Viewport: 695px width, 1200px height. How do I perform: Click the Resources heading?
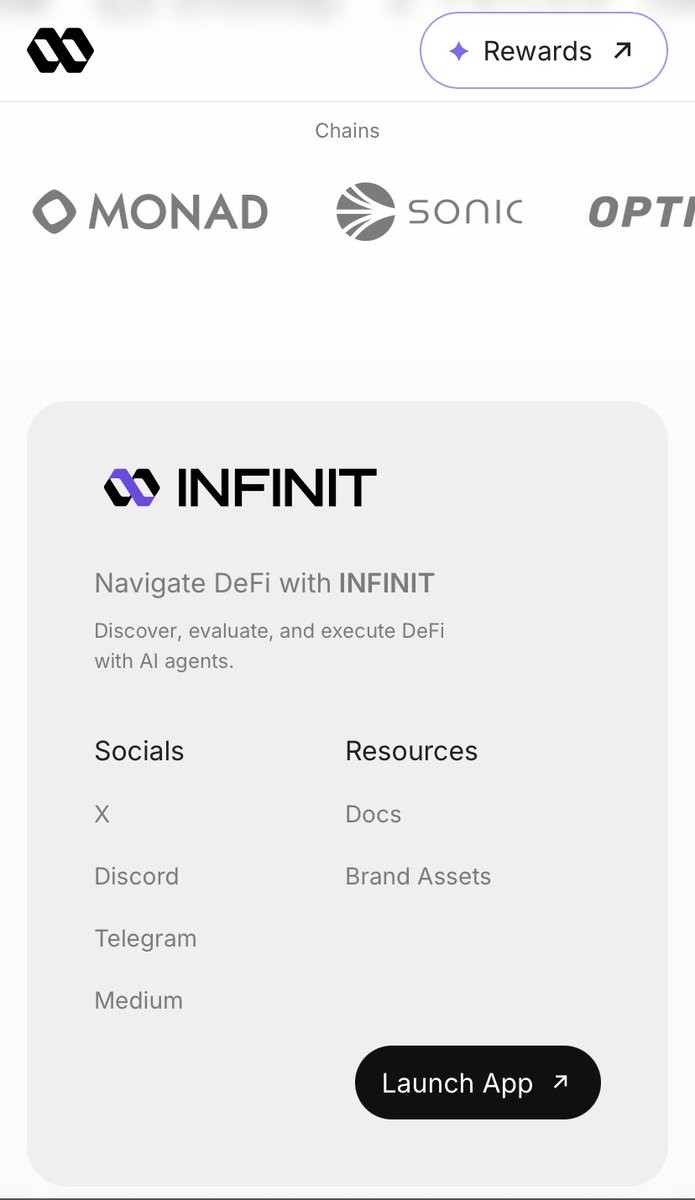click(412, 751)
